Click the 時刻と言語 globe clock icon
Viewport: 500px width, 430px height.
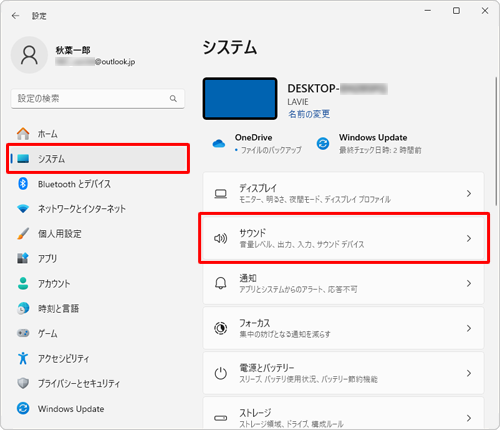23,308
